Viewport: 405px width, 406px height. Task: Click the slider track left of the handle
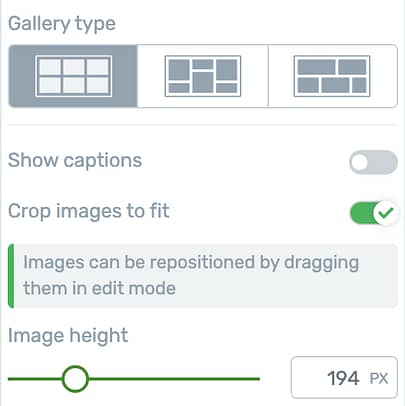pos(35,379)
